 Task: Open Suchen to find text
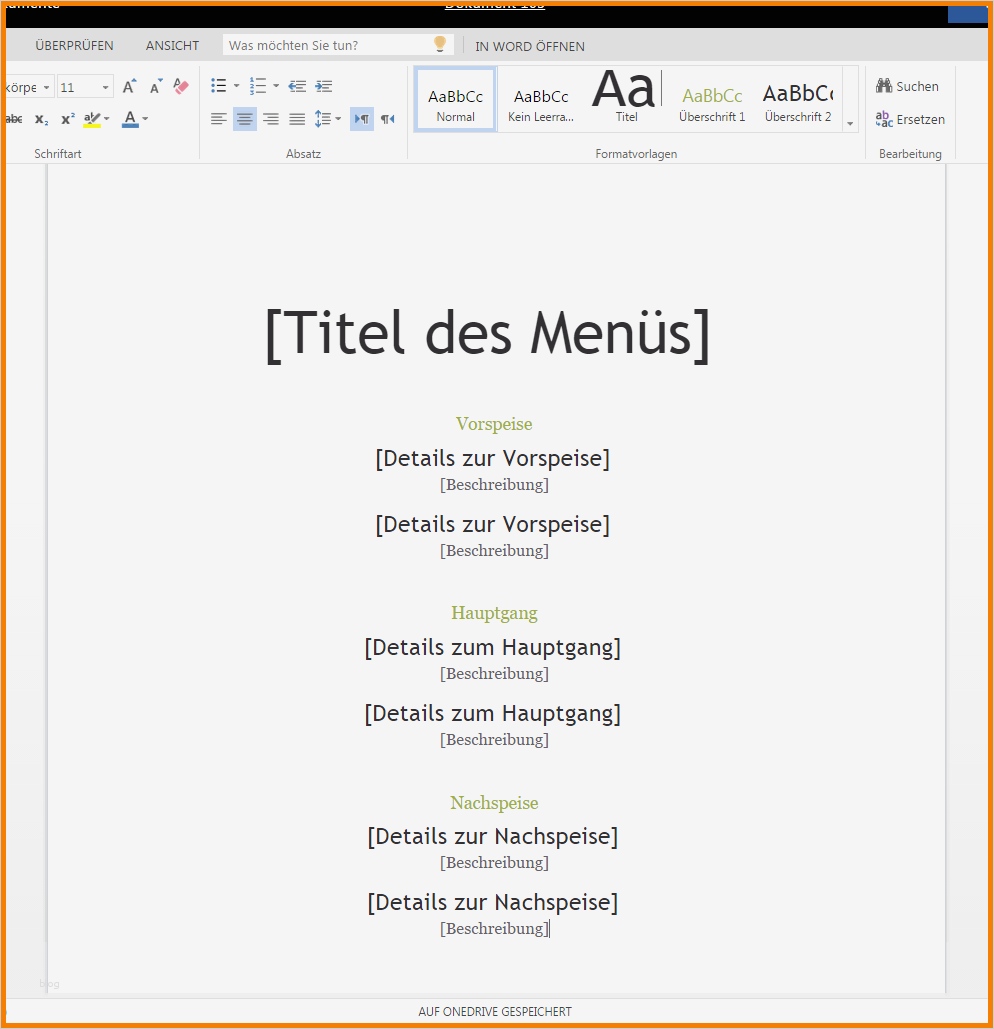907,86
